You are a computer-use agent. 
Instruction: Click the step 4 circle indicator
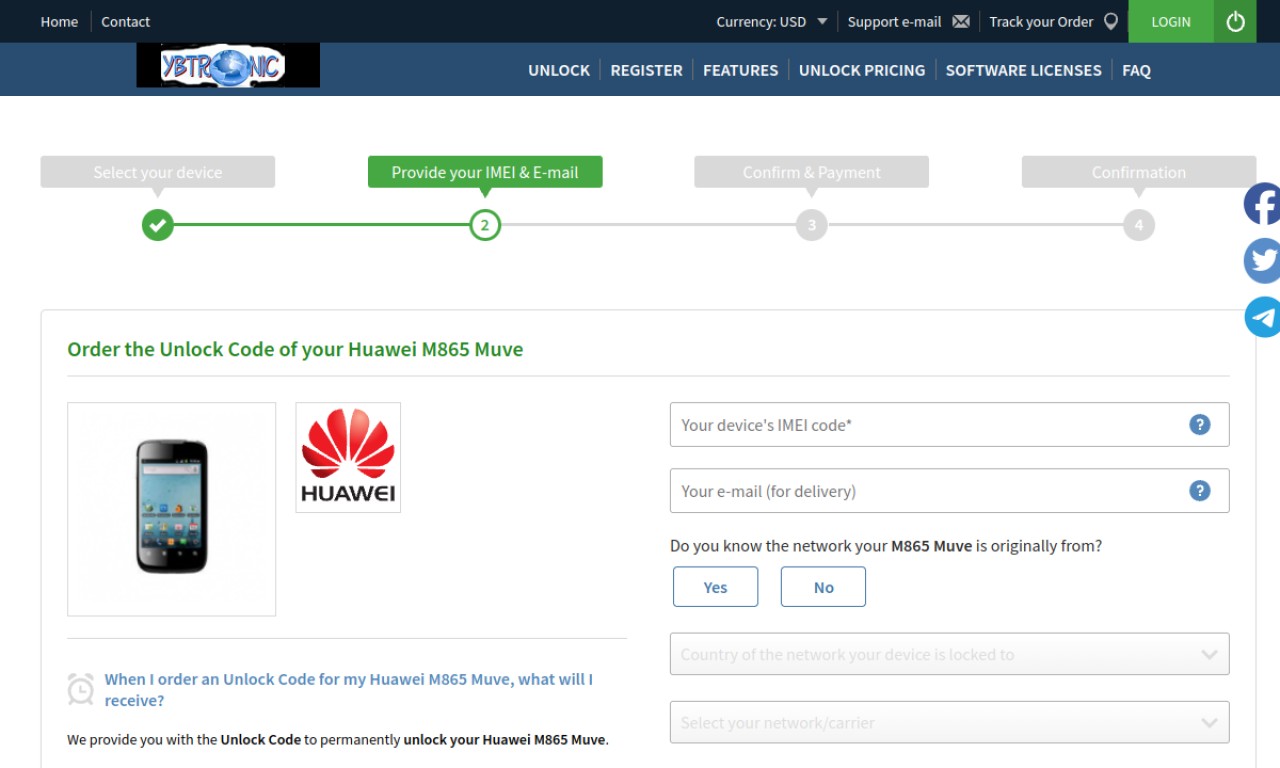[1139, 225]
